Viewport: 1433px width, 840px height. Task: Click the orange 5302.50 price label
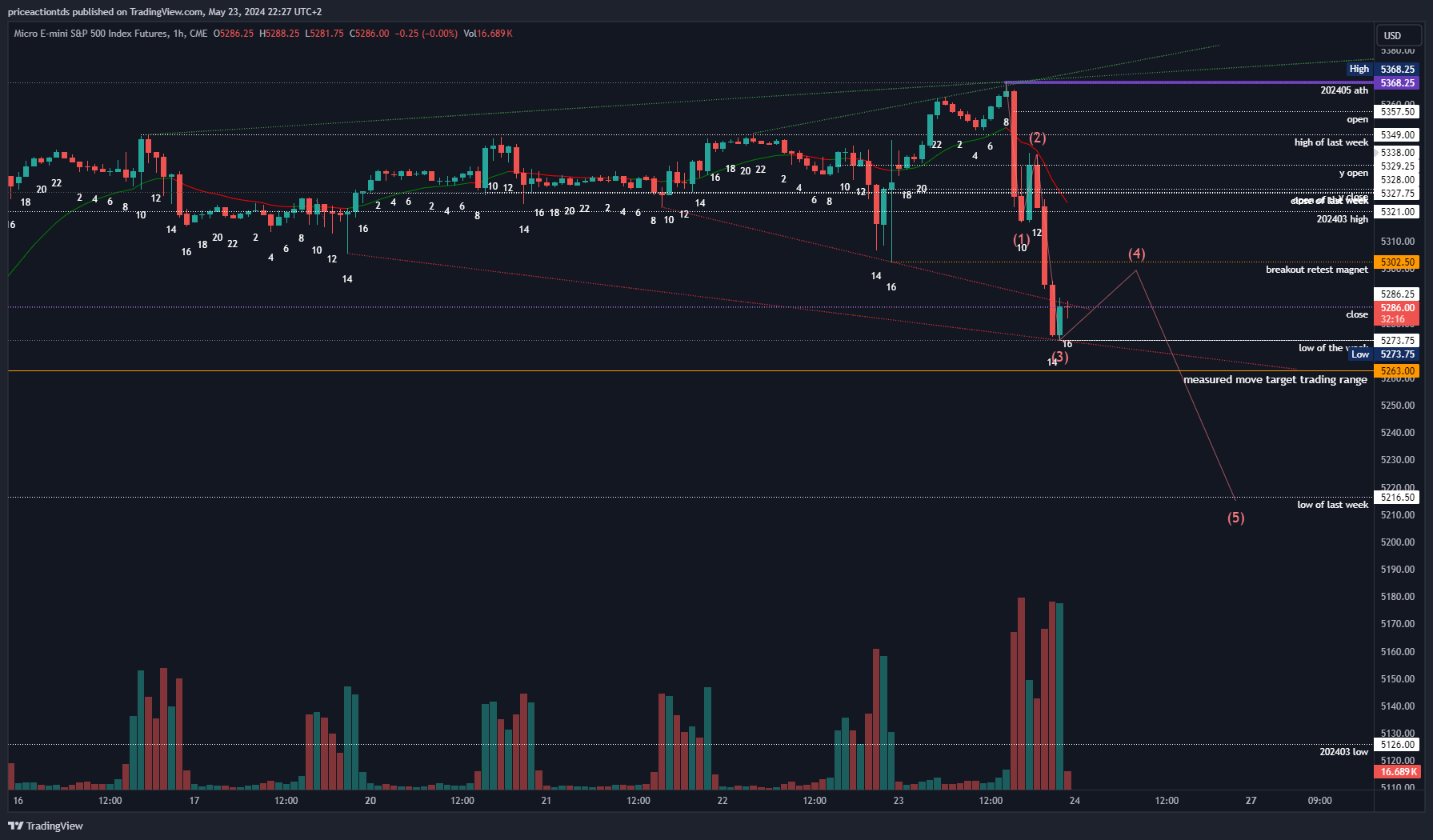point(1397,262)
